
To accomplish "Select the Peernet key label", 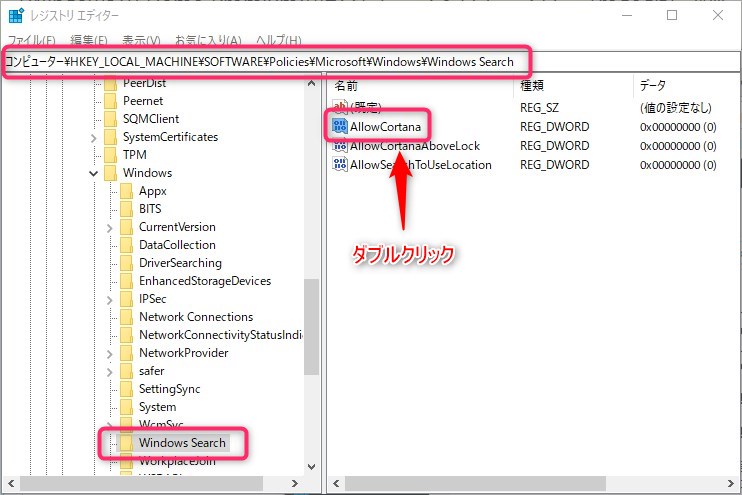I will point(143,101).
